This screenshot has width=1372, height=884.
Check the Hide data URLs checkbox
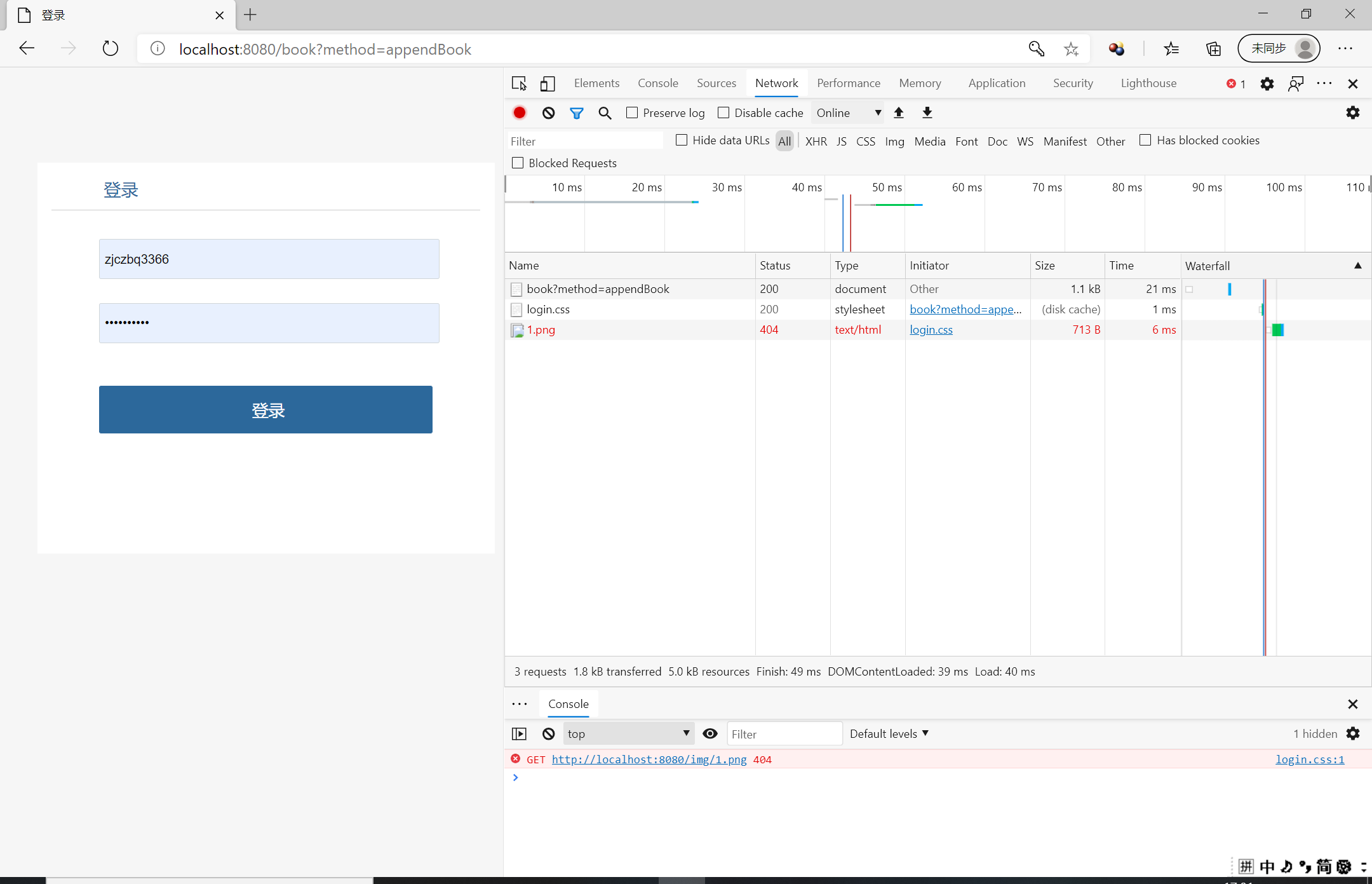pyautogui.click(x=682, y=140)
